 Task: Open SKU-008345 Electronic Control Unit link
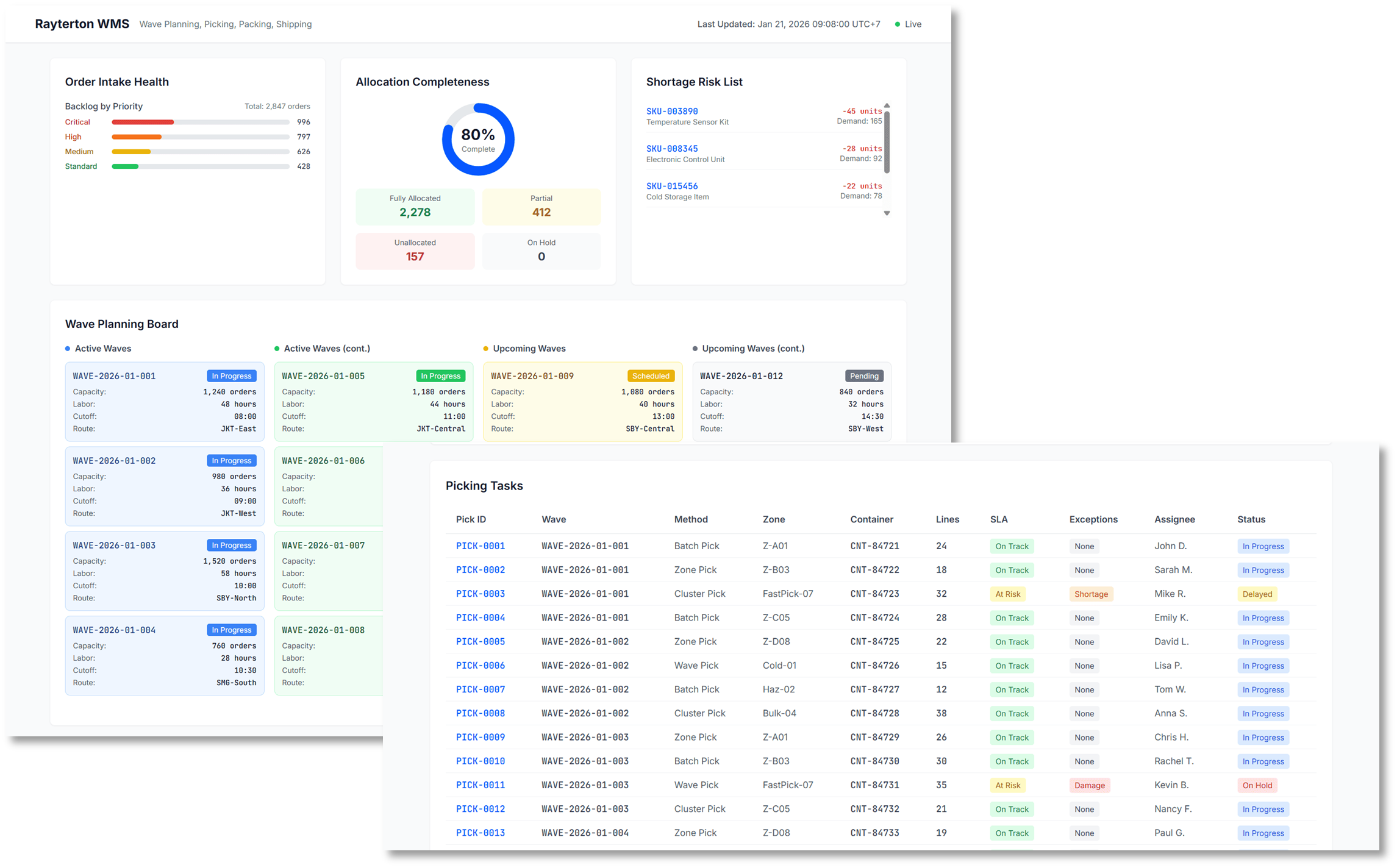pyautogui.click(x=671, y=149)
